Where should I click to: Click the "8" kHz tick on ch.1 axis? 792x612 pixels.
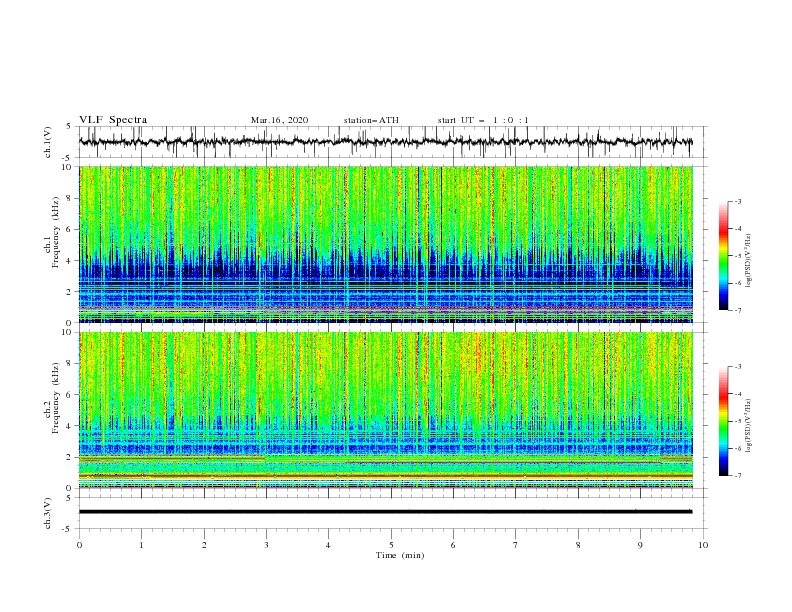70,198
